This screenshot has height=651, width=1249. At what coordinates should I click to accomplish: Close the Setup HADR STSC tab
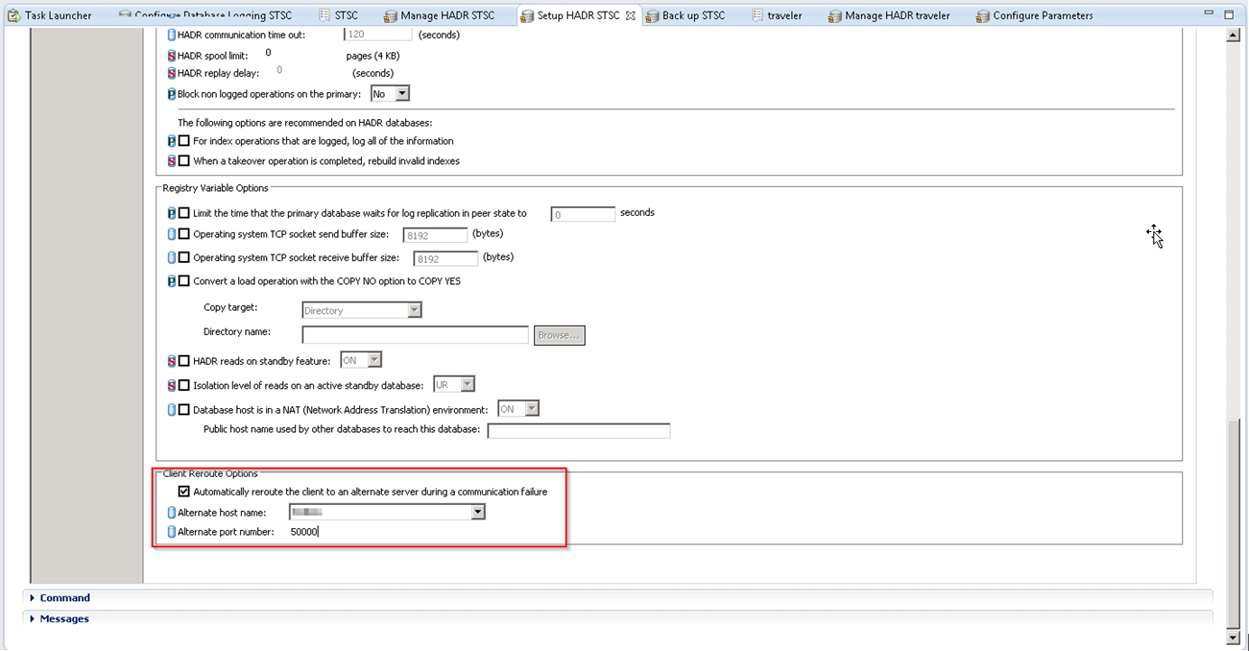pos(630,15)
